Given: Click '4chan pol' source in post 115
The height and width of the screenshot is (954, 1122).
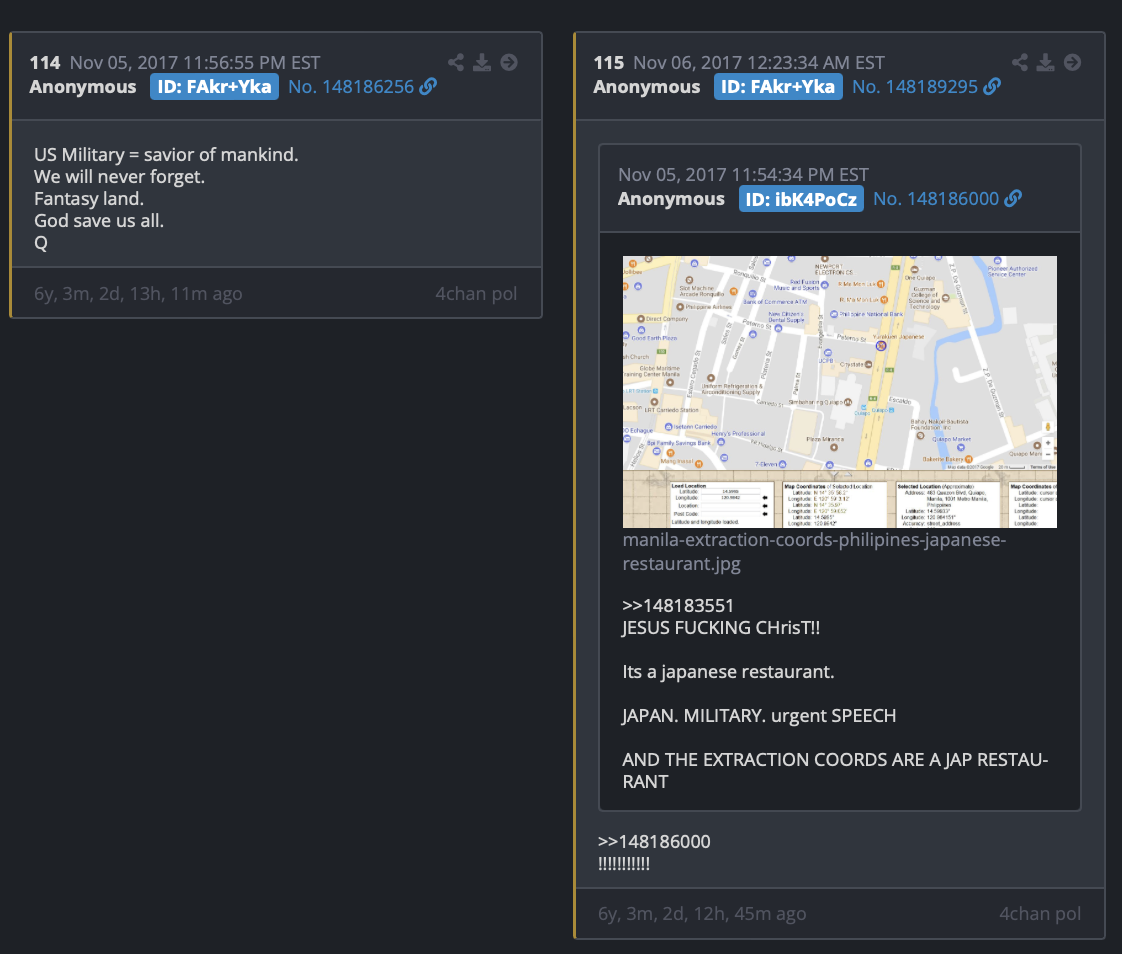Looking at the screenshot, I should pos(1040,914).
